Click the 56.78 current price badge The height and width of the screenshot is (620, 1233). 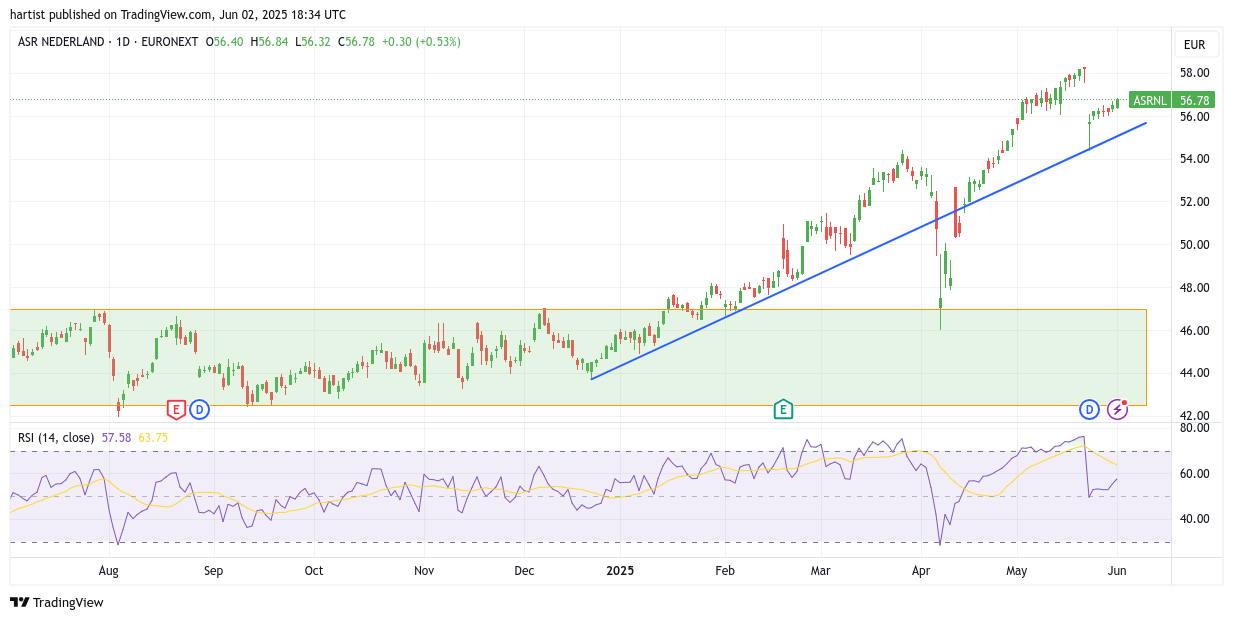pos(1194,100)
